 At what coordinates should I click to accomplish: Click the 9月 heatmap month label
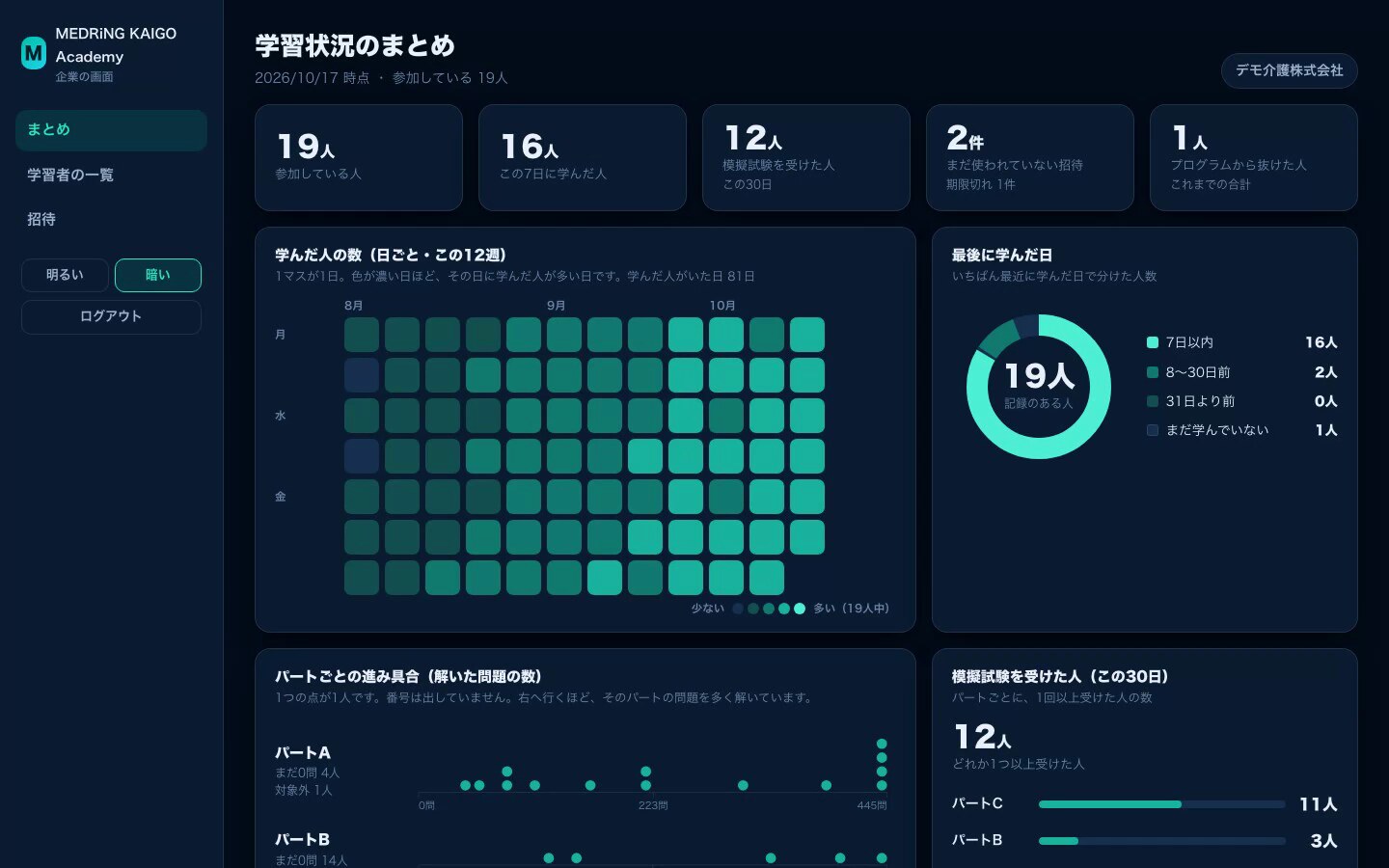tap(557, 306)
